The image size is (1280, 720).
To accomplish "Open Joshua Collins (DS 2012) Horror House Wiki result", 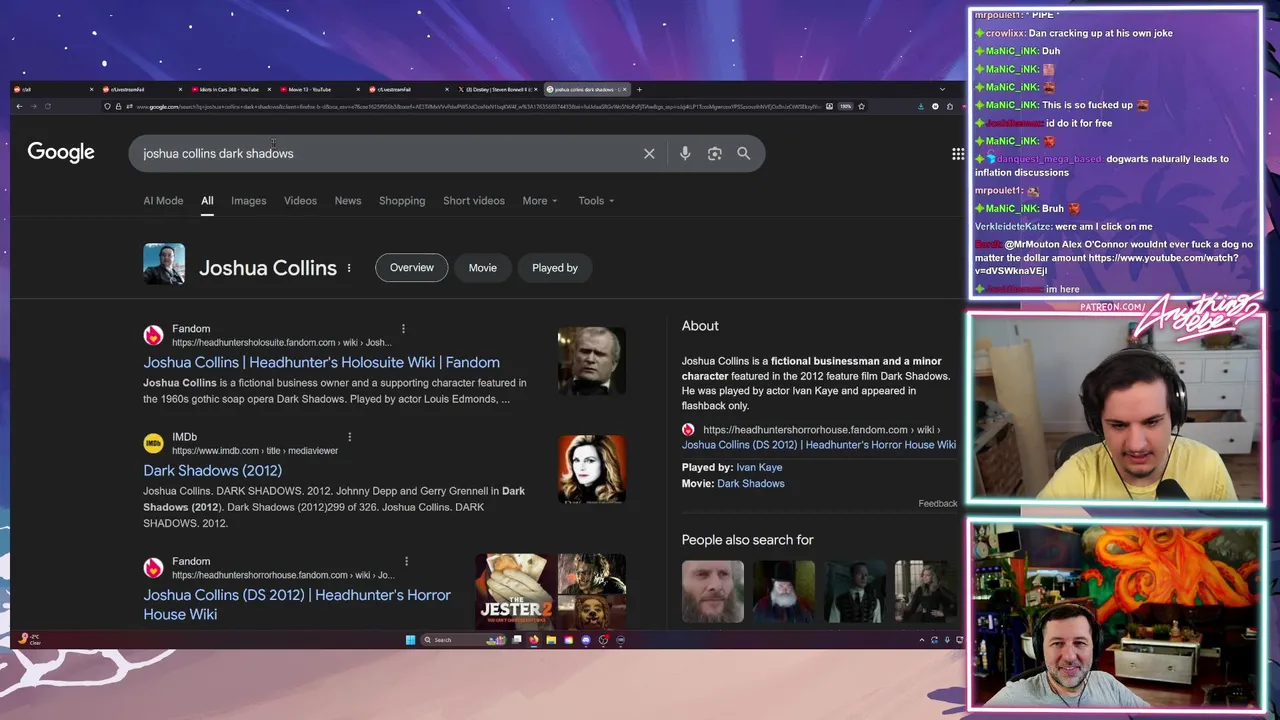I will click(x=296, y=605).
